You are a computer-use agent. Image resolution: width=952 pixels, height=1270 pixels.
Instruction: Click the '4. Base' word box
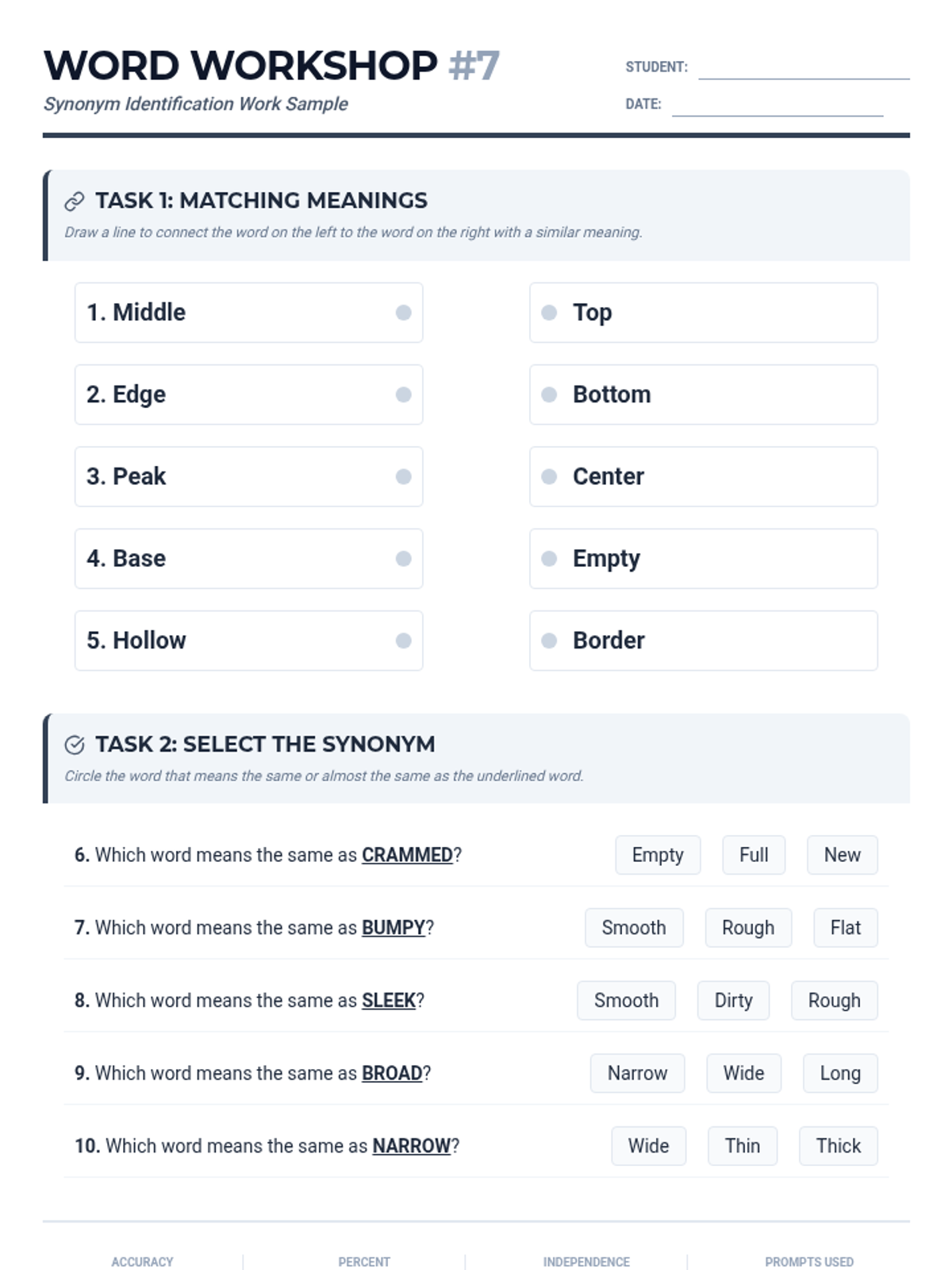tap(248, 559)
